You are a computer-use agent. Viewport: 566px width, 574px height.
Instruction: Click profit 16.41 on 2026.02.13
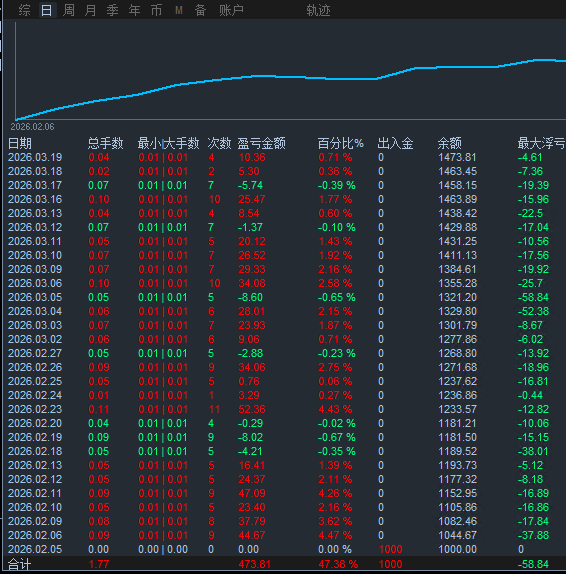[x=252, y=465]
